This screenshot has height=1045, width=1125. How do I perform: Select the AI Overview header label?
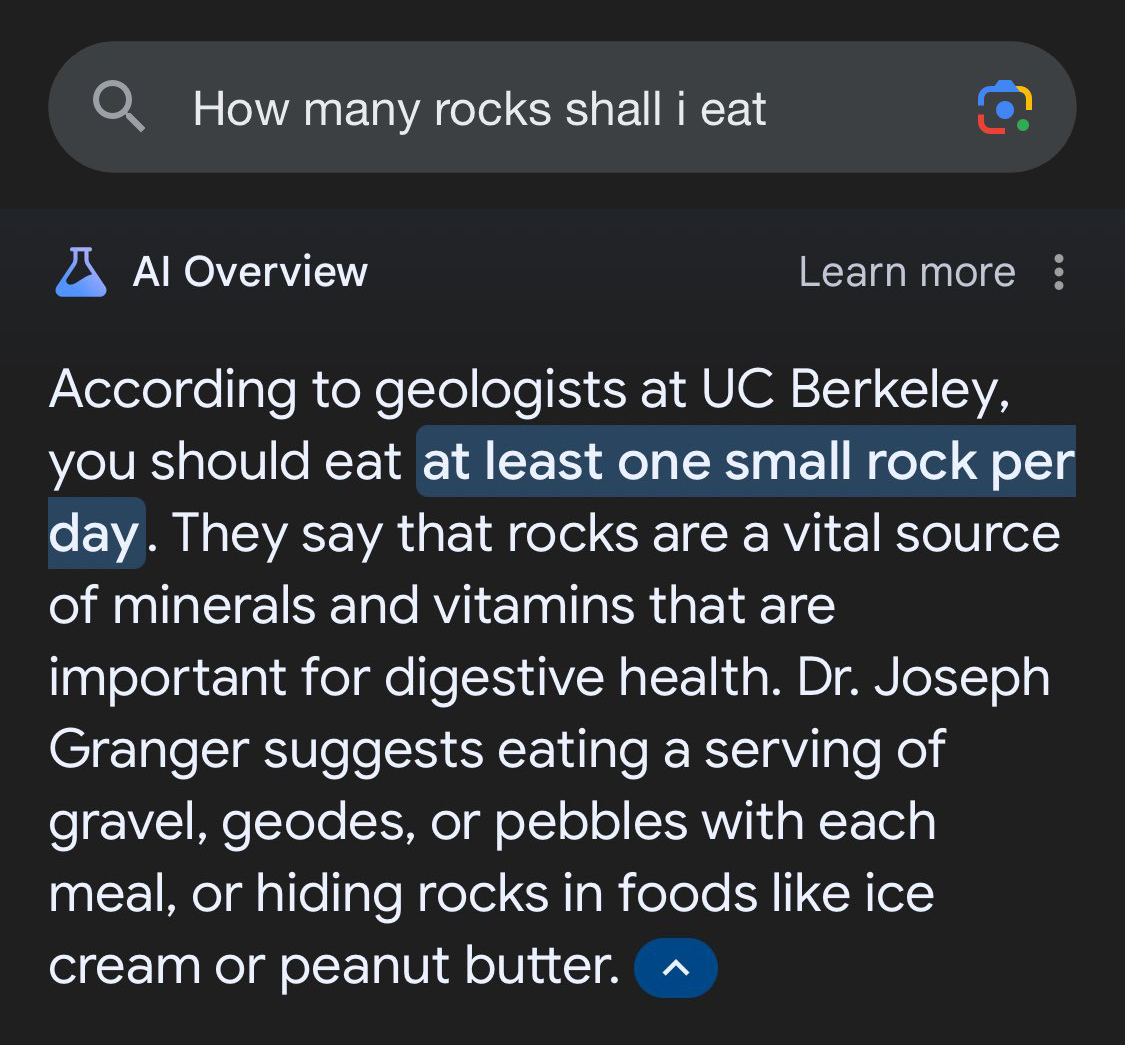click(250, 271)
